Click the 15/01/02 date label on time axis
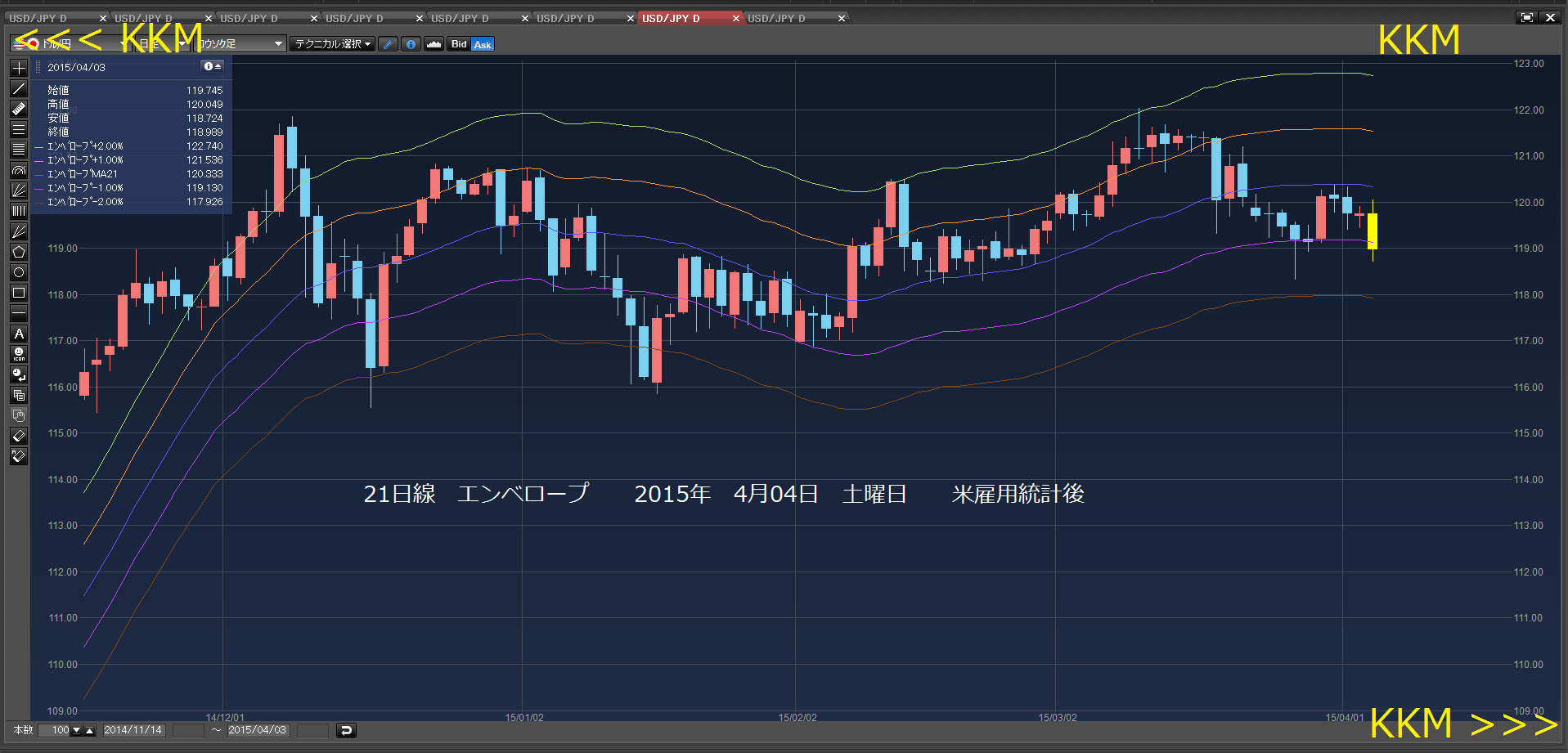Viewport: 1568px width, 753px height. [x=524, y=718]
